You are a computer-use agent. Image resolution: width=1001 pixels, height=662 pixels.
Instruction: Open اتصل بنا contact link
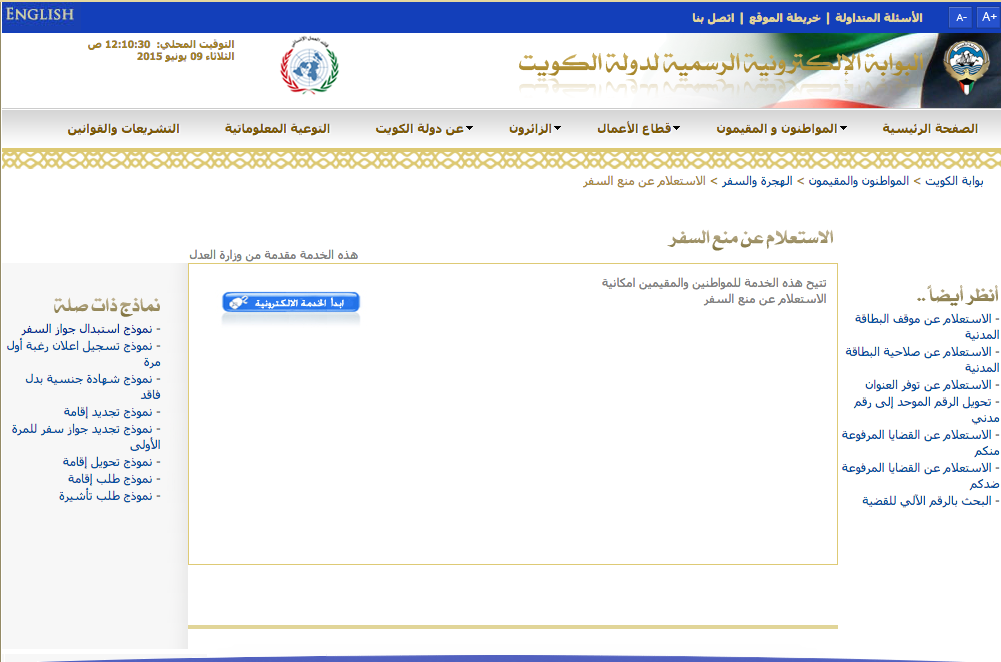[713, 18]
